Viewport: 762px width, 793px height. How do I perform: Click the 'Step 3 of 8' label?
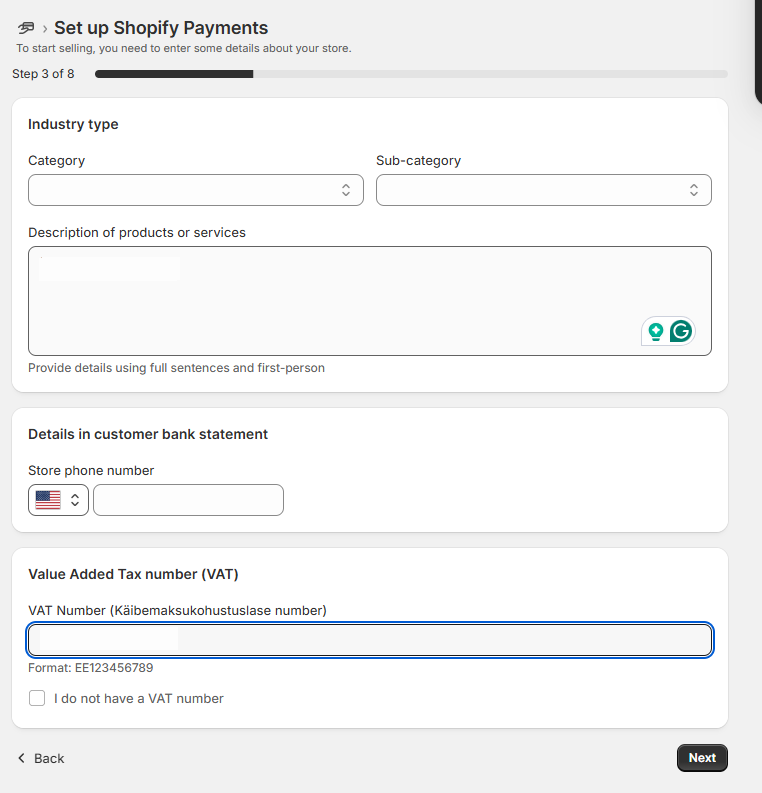pyautogui.click(x=43, y=74)
